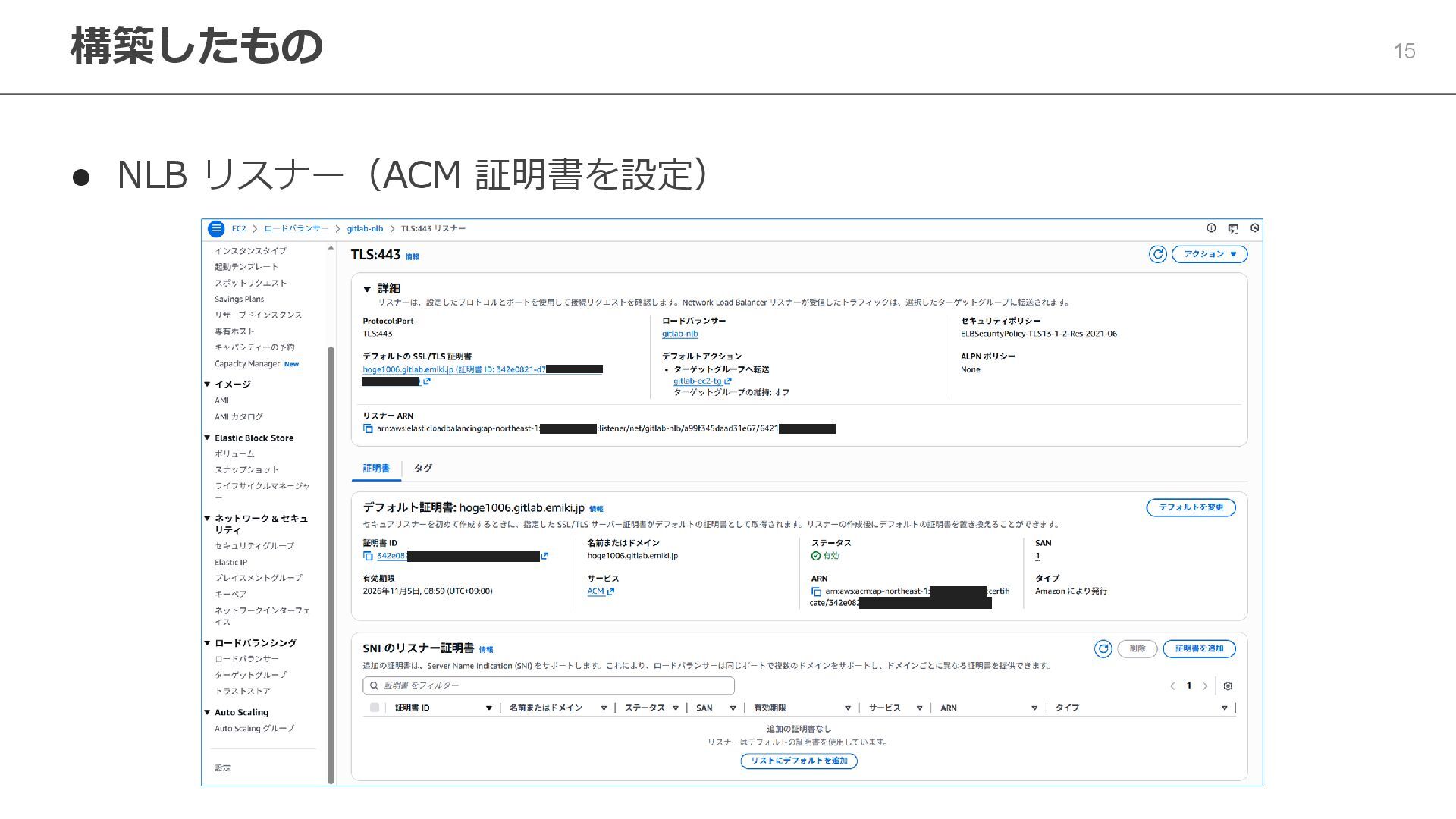
Task: Open the hamburger navigation menu icon
Action: pos(216,228)
